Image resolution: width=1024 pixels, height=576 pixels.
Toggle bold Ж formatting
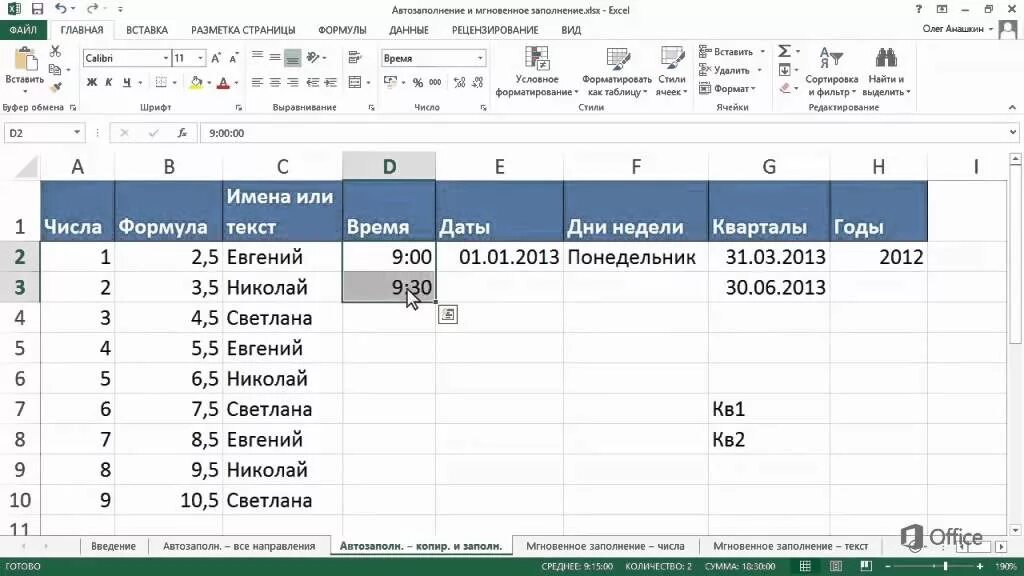(91, 82)
